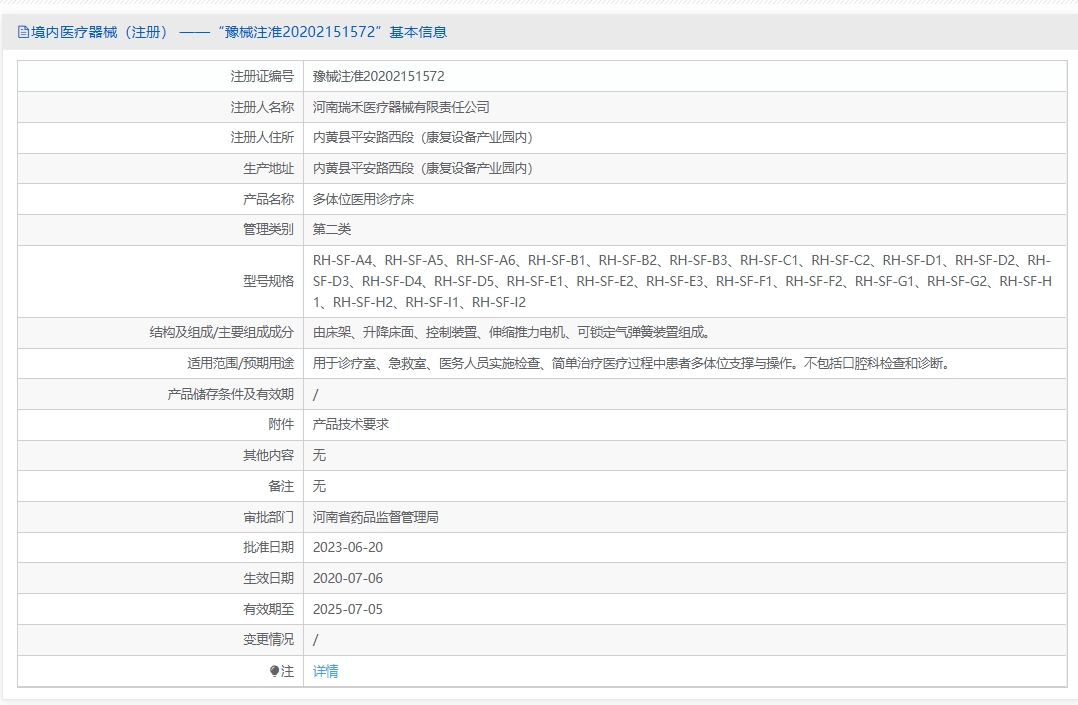Select the slash value in 产品储存条件及有效期 row

tap(316, 395)
